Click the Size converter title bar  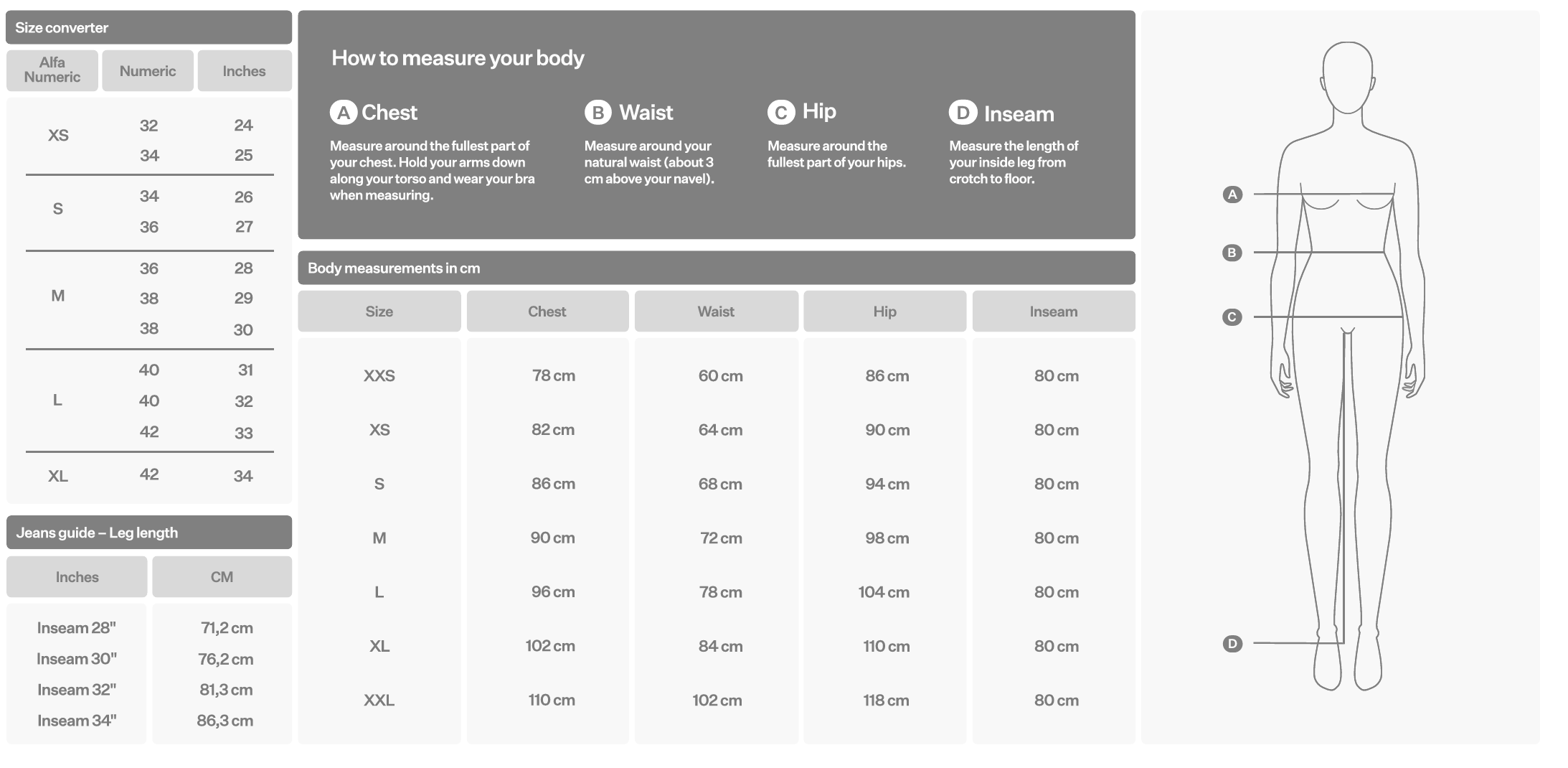click(x=148, y=28)
